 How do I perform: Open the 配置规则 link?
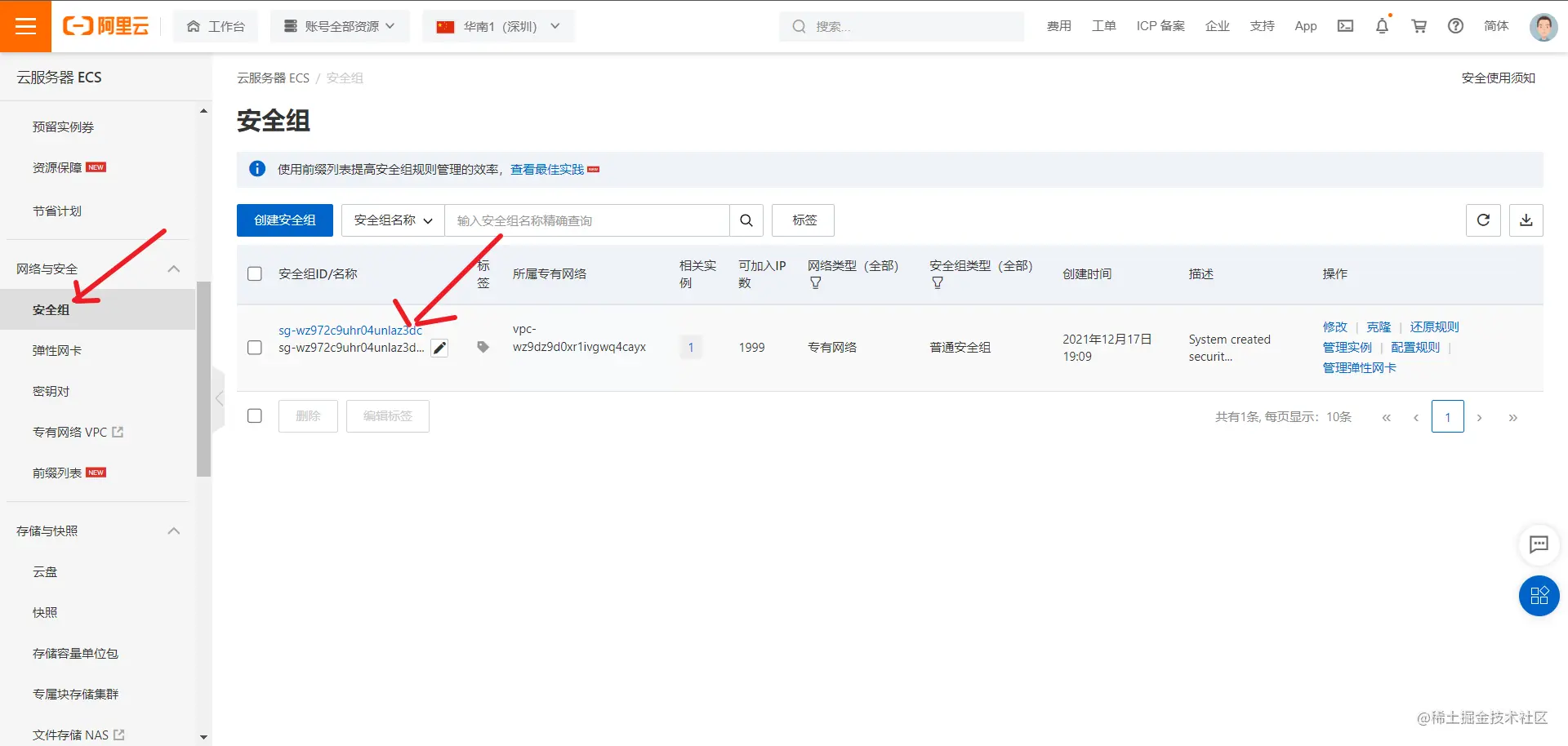pyautogui.click(x=1415, y=347)
